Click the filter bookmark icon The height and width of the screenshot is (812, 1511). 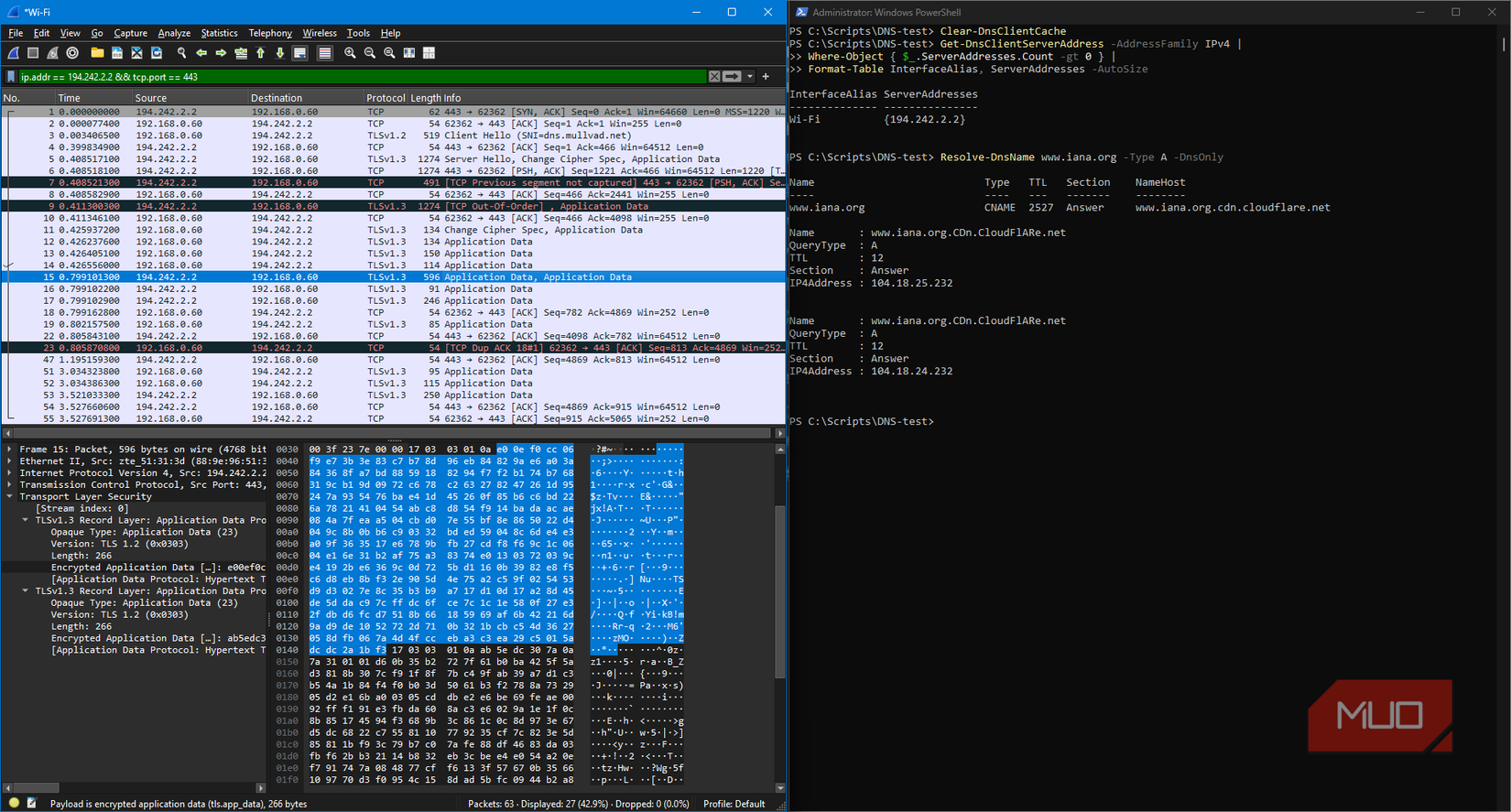(11, 77)
